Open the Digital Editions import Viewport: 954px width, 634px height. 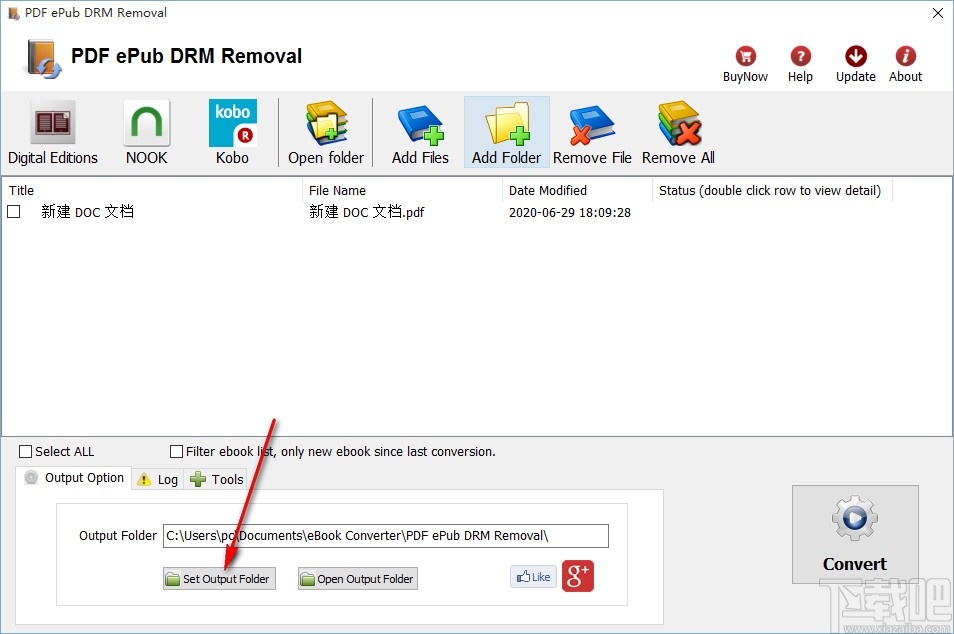click(x=53, y=133)
